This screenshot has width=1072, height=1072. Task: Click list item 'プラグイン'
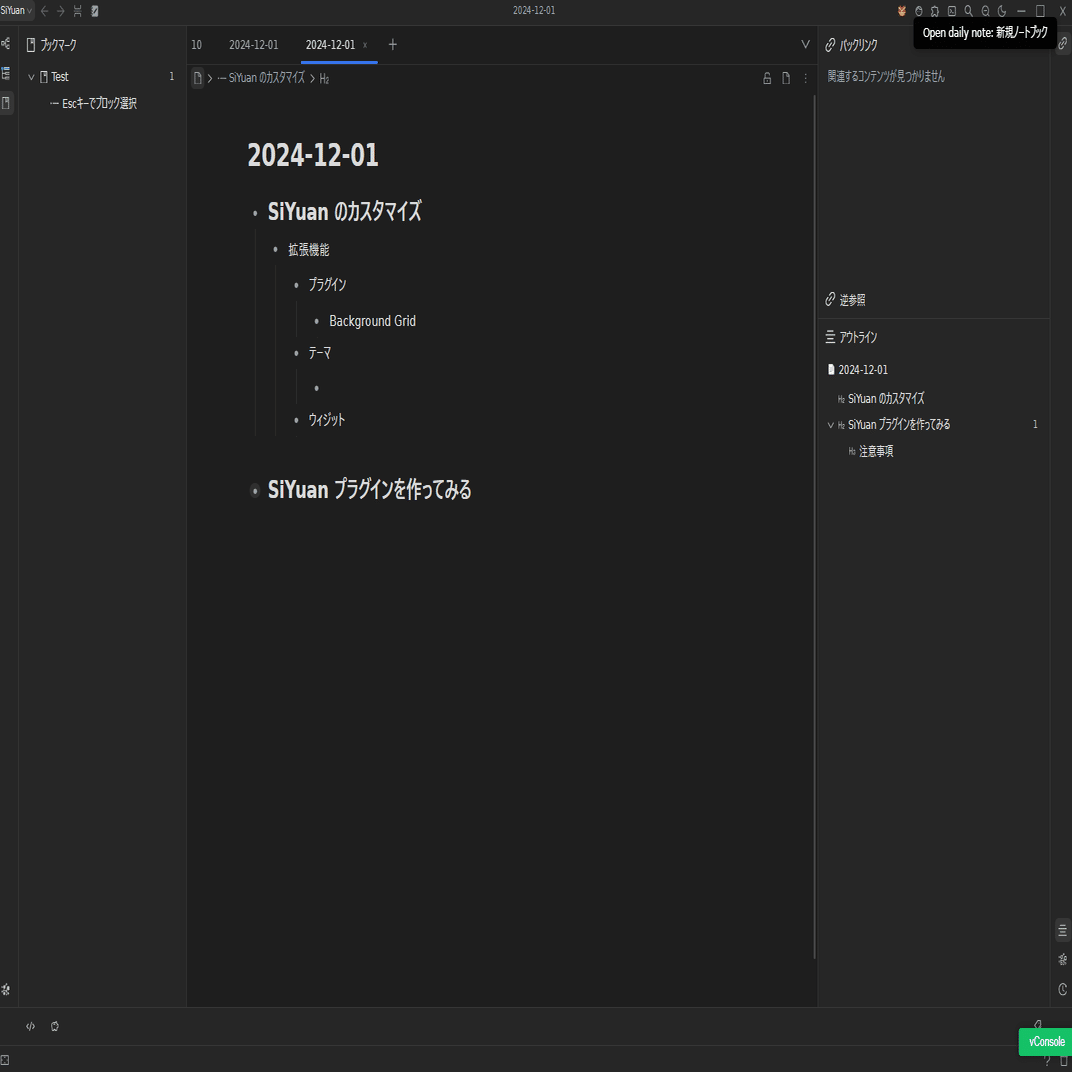click(x=327, y=284)
